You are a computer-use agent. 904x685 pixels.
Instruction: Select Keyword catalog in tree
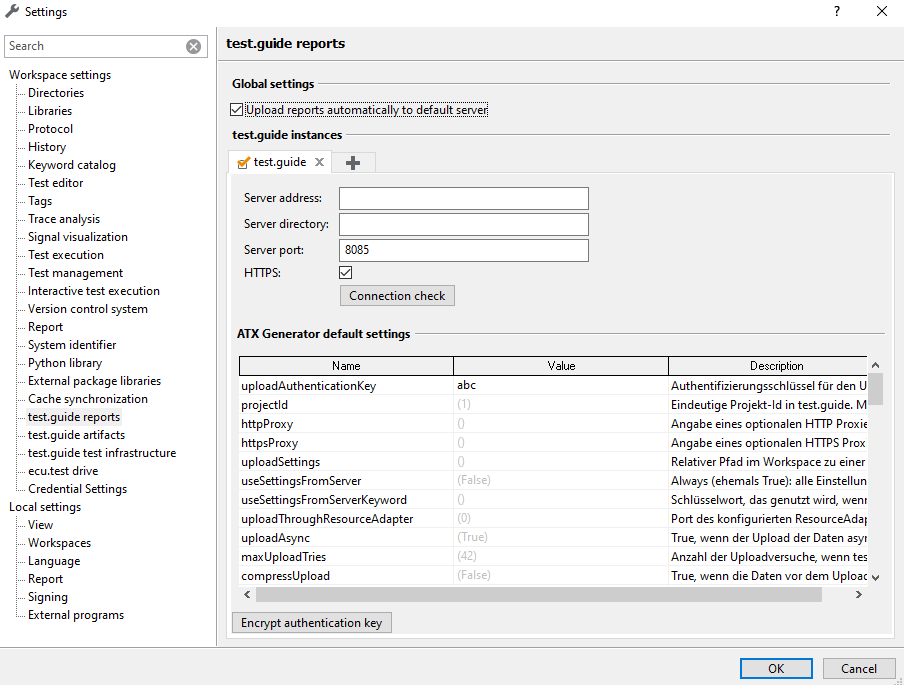pos(72,165)
